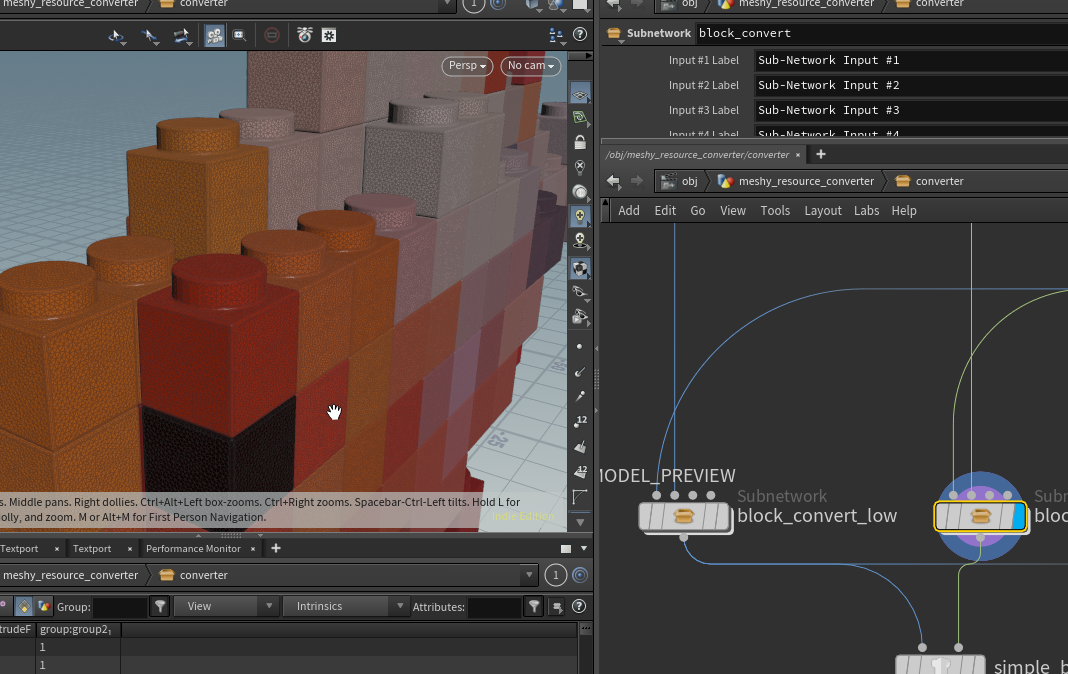The image size is (1068, 674).
Task: Click the Attributes filter input field
Action: pyautogui.click(x=494, y=607)
